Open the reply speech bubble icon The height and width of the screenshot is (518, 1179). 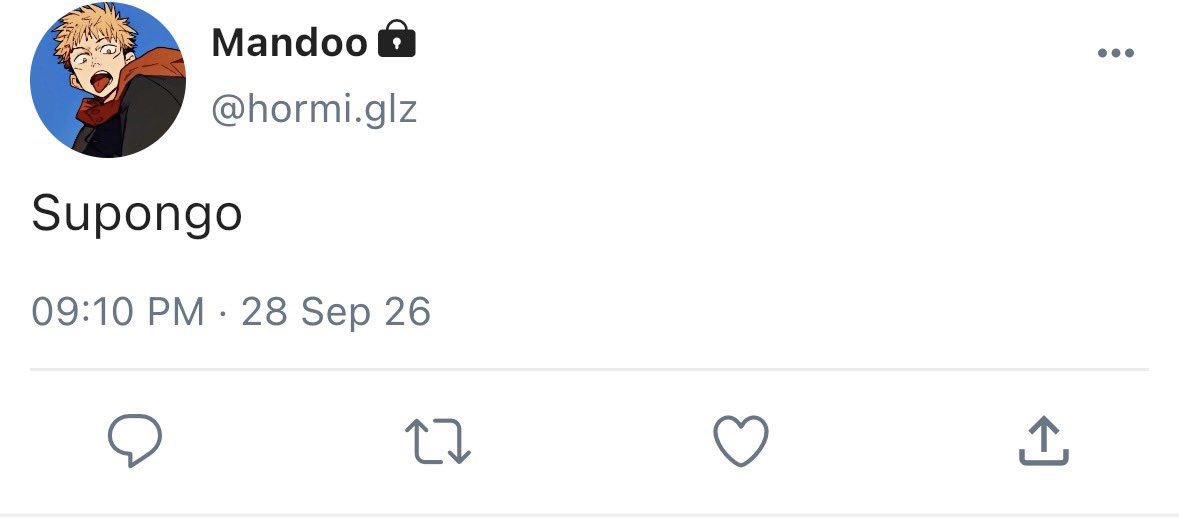point(135,441)
